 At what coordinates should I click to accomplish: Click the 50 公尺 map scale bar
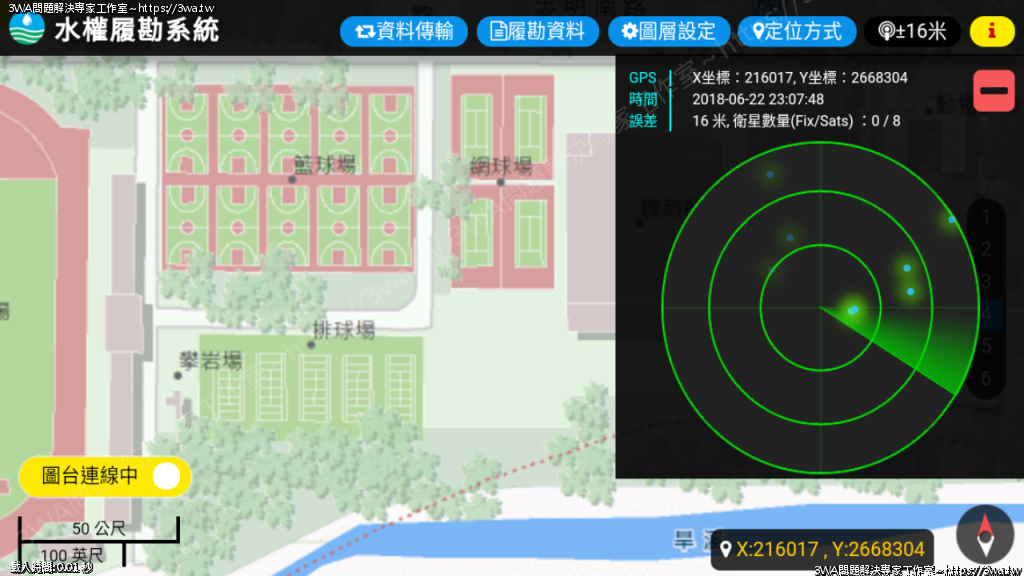point(97,529)
